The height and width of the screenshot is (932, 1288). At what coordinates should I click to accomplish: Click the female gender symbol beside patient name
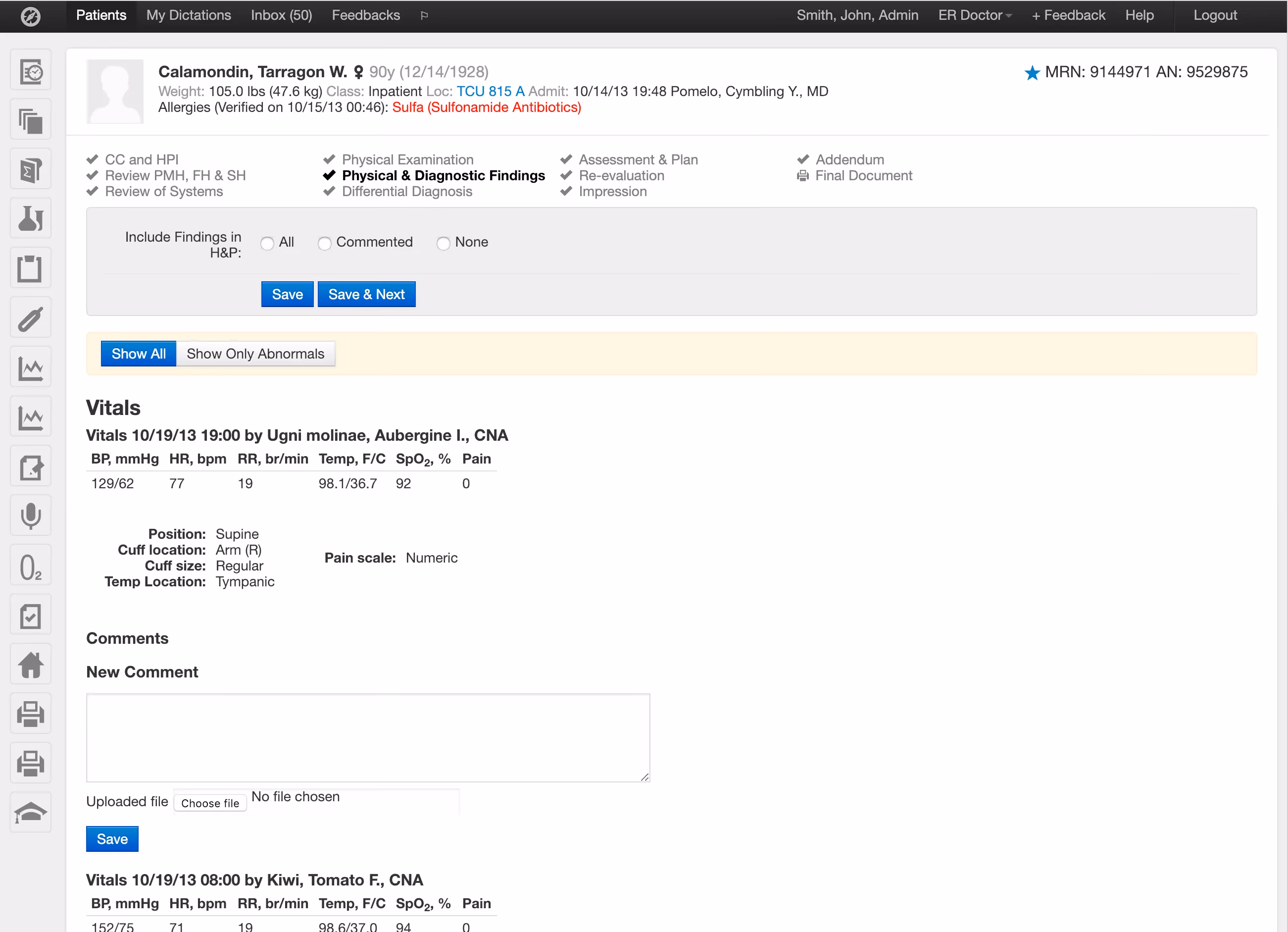(x=358, y=72)
